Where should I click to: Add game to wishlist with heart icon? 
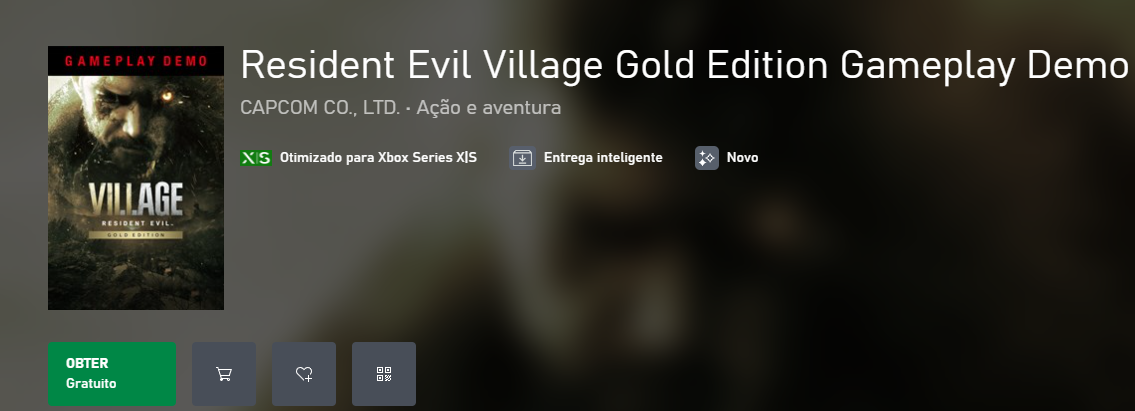304,373
